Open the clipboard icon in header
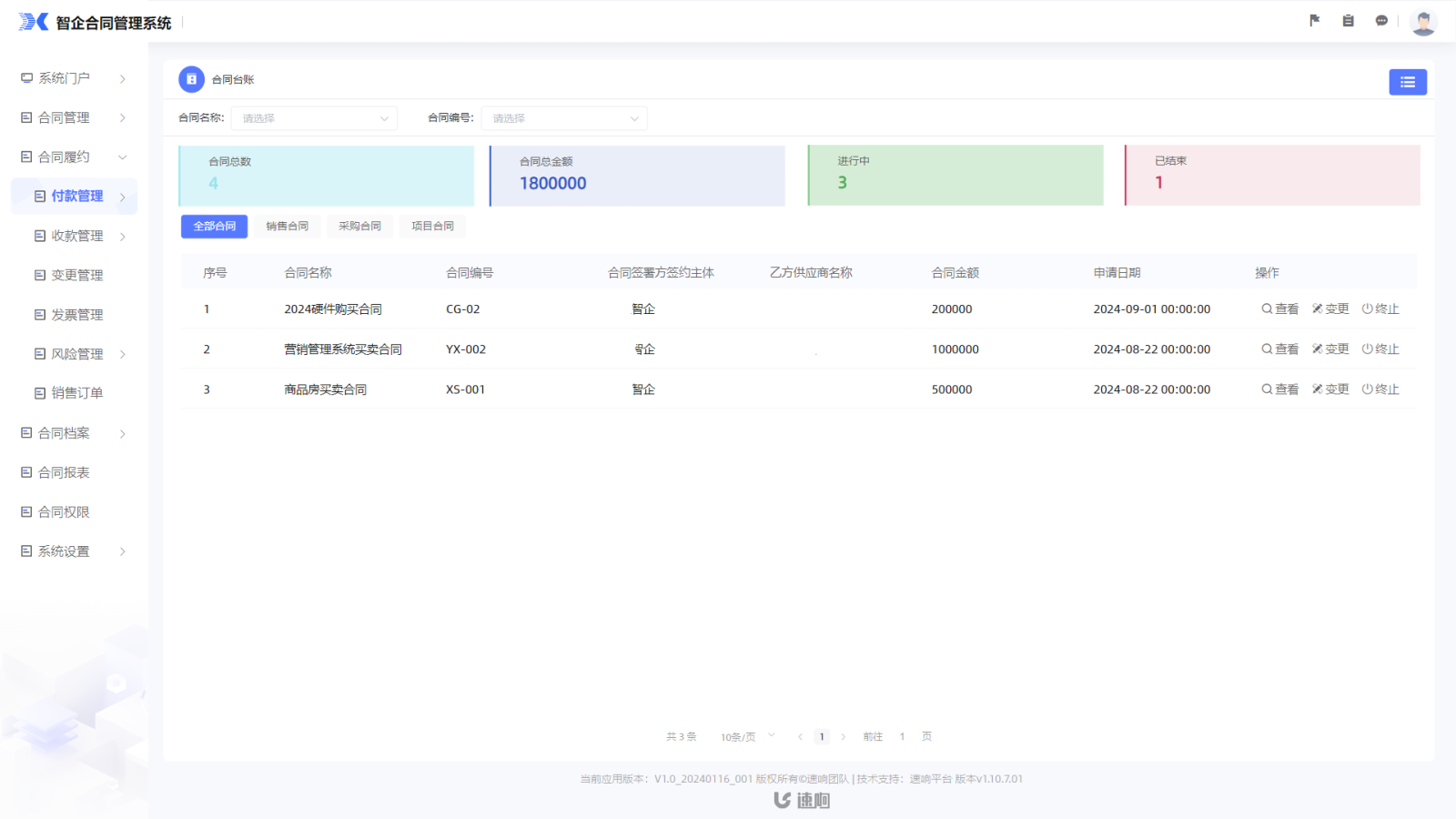 pos(1348,21)
